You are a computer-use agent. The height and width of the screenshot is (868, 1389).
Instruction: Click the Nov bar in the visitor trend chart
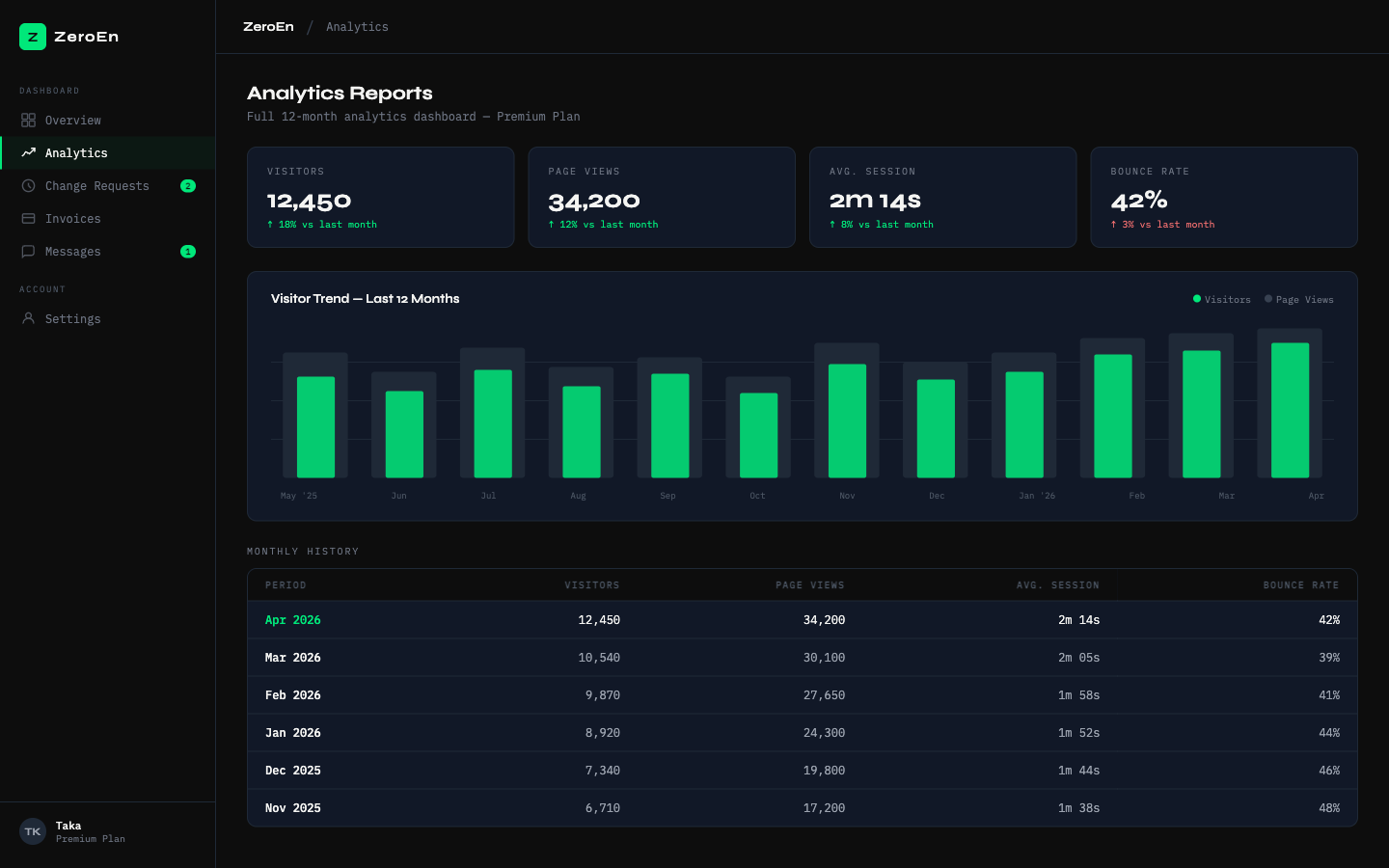[x=847, y=420]
